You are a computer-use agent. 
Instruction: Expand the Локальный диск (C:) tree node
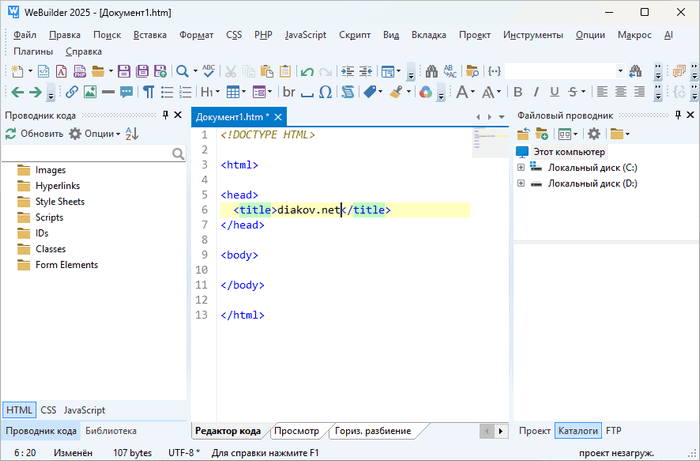(520, 168)
